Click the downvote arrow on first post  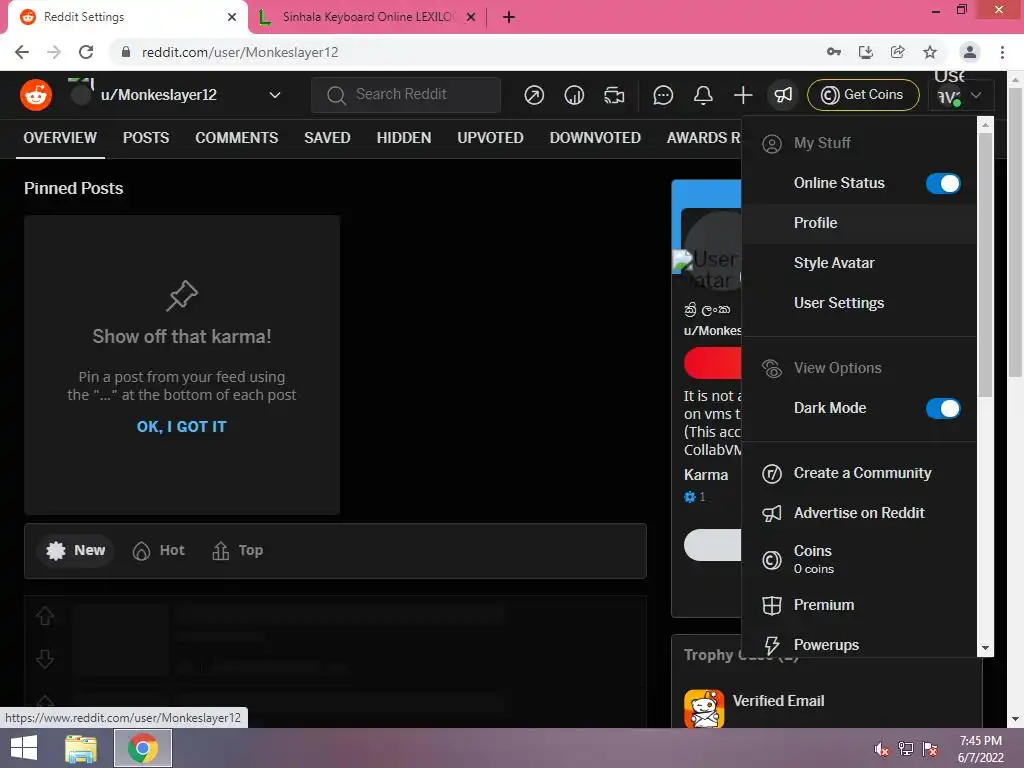pyautogui.click(x=45, y=659)
